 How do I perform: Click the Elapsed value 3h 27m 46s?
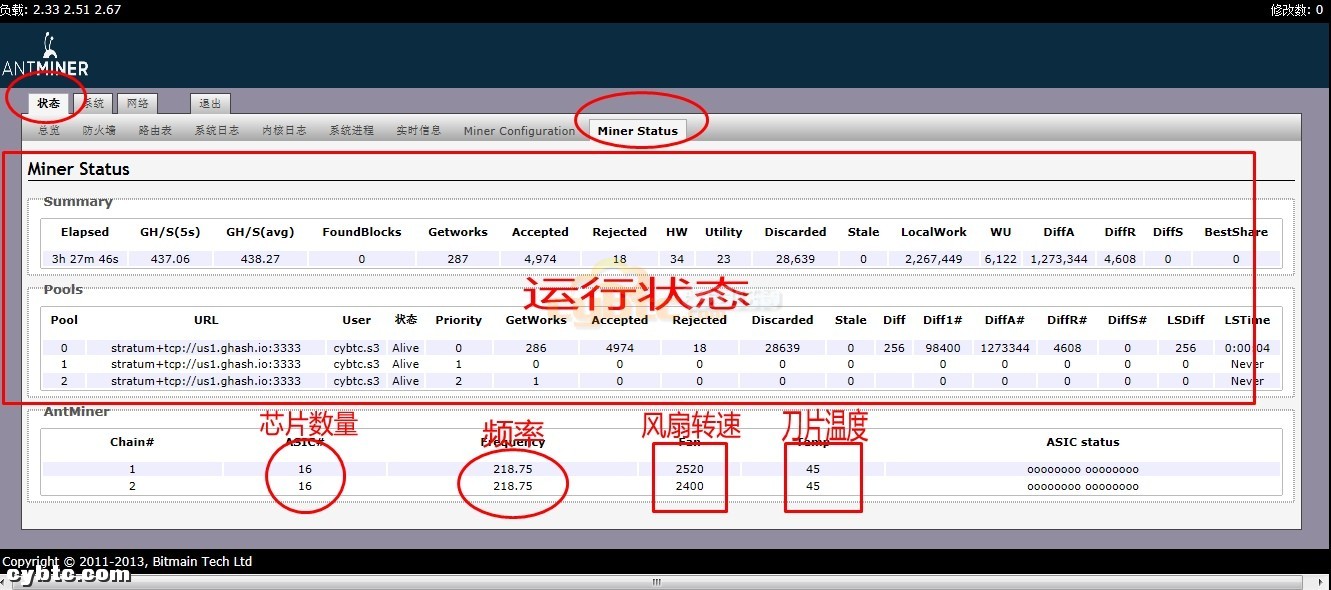tap(85, 259)
